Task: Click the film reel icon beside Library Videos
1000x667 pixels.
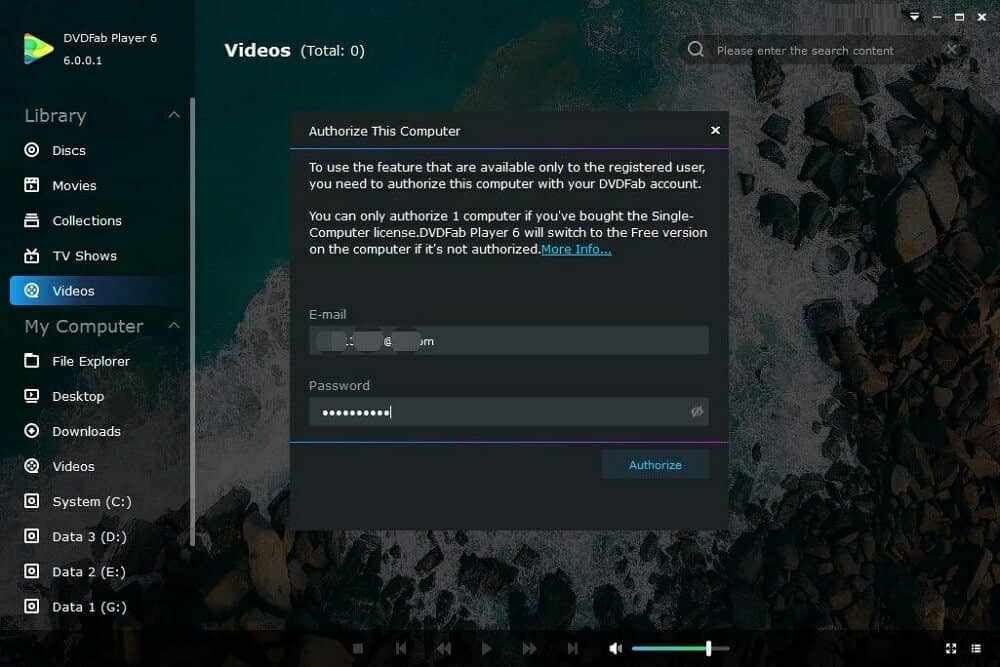Action: tap(31, 291)
